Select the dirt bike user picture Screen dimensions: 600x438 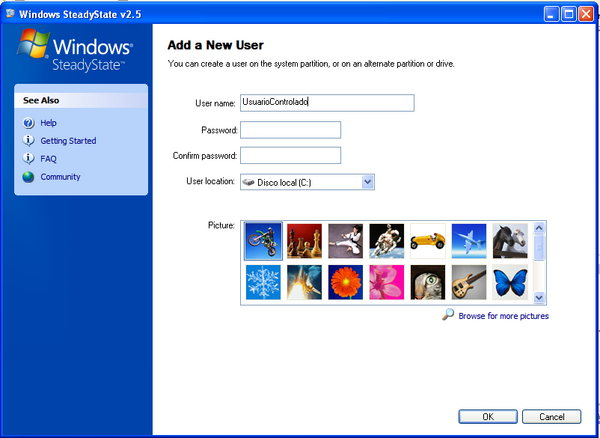(264, 241)
